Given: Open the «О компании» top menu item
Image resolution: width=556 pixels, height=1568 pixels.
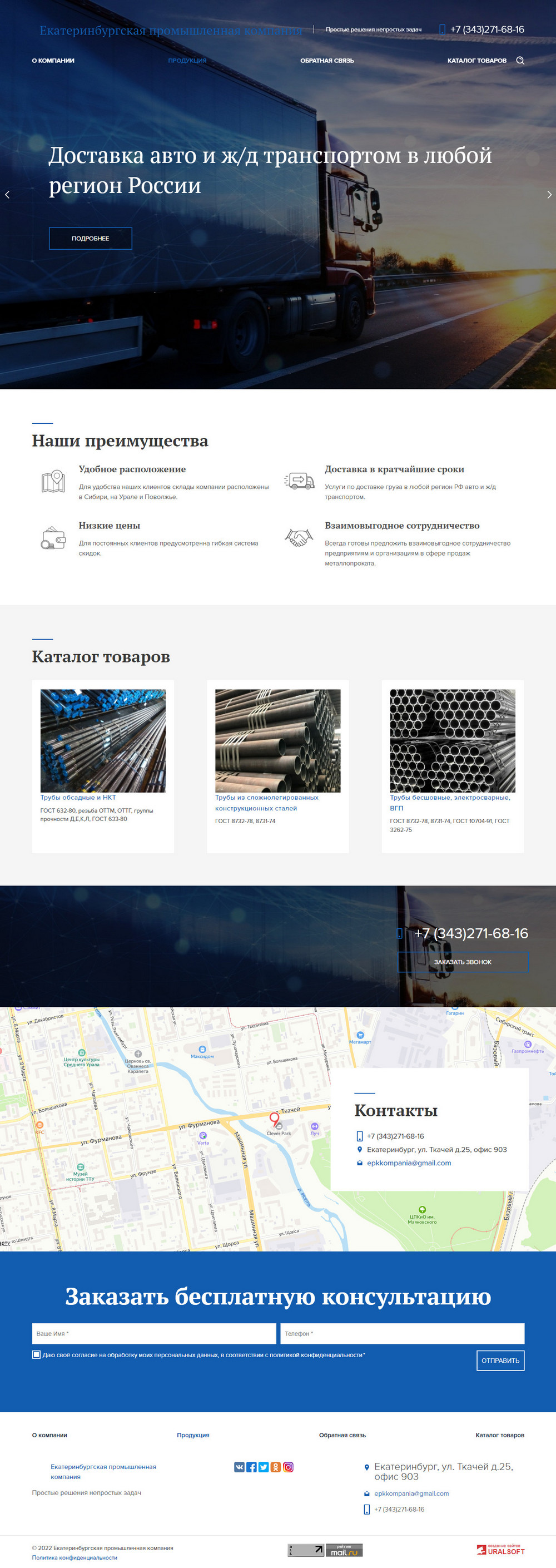Looking at the screenshot, I should click(x=53, y=61).
